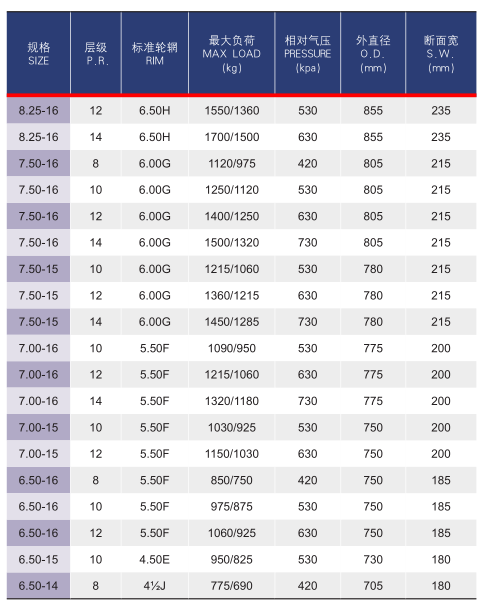Click the 6.50-14 size cell
The height and width of the screenshot is (606, 485).
pyautogui.click(x=38, y=586)
